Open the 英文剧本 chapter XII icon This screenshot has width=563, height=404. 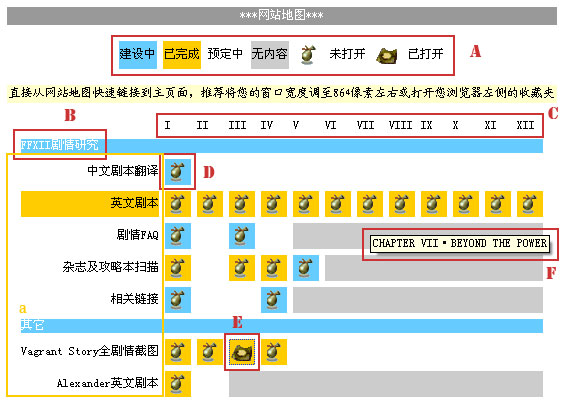click(x=530, y=204)
